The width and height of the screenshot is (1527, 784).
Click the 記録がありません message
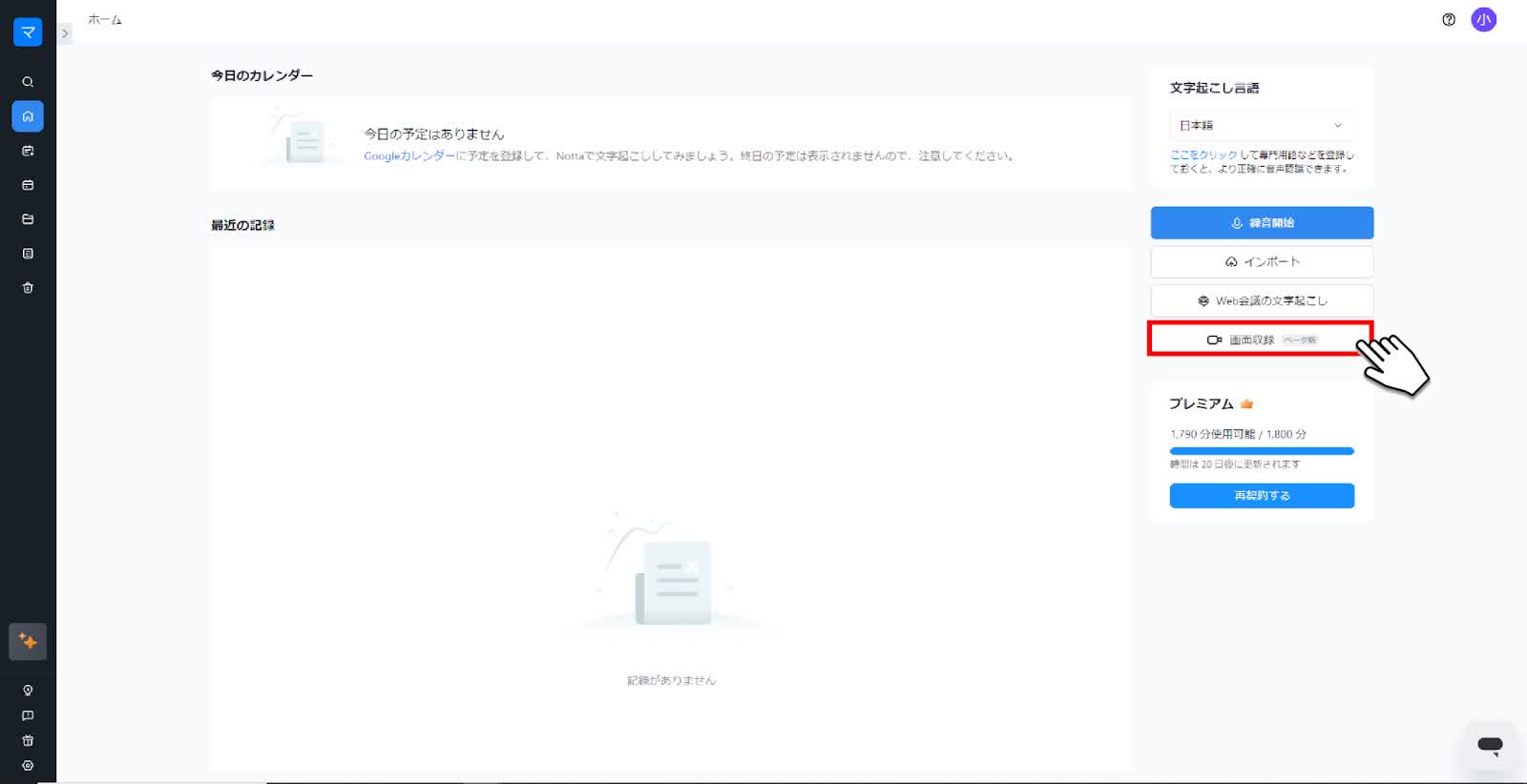click(x=671, y=681)
